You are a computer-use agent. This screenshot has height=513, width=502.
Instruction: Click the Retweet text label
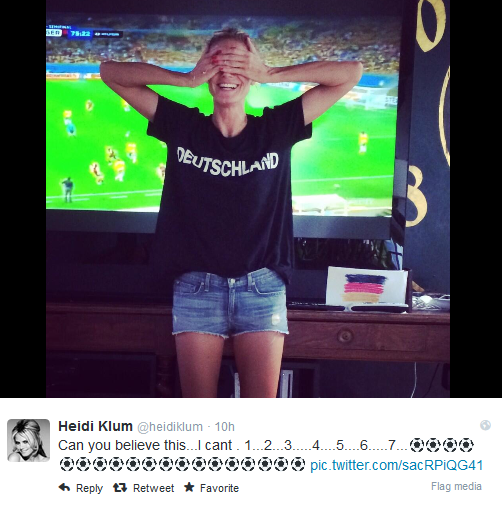coord(153,488)
